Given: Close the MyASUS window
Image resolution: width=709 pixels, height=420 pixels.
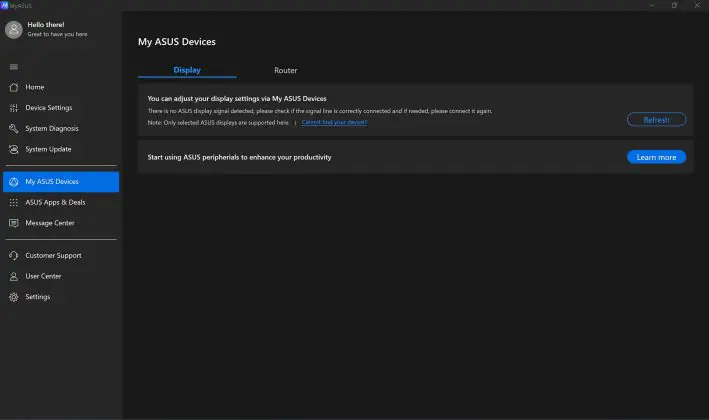Looking at the screenshot, I should pos(697,5).
